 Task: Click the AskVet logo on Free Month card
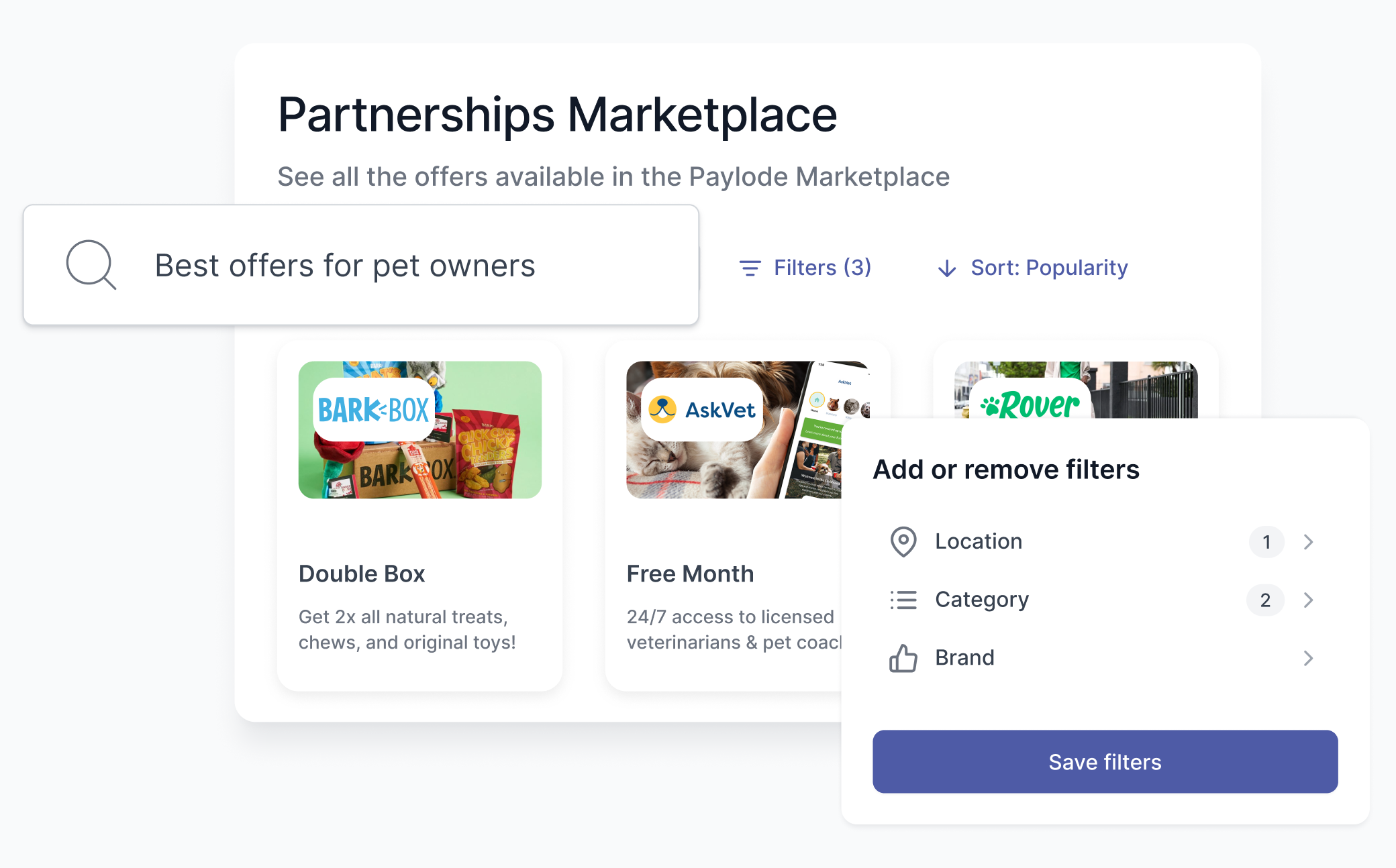click(700, 410)
